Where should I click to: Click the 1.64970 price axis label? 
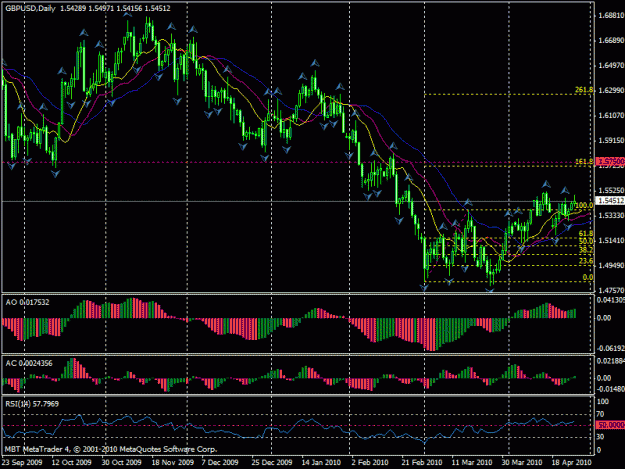pyautogui.click(x=611, y=65)
